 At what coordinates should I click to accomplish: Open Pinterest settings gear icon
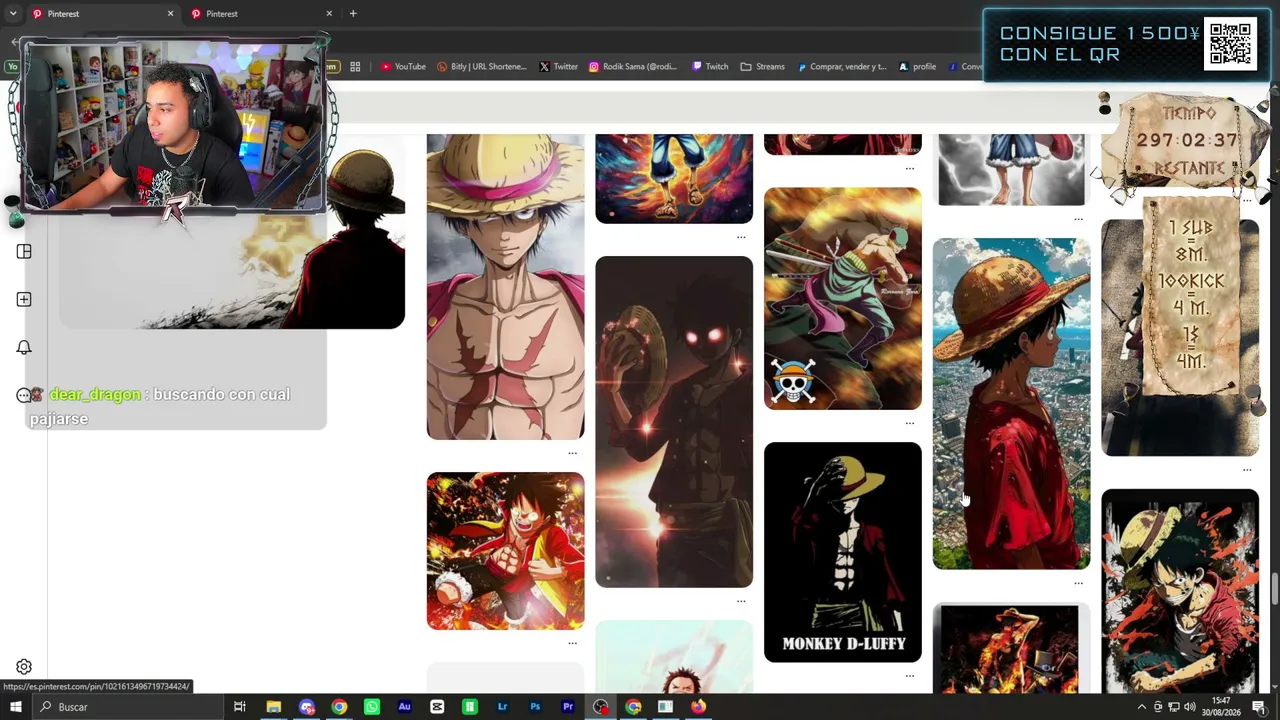(24, 667)
